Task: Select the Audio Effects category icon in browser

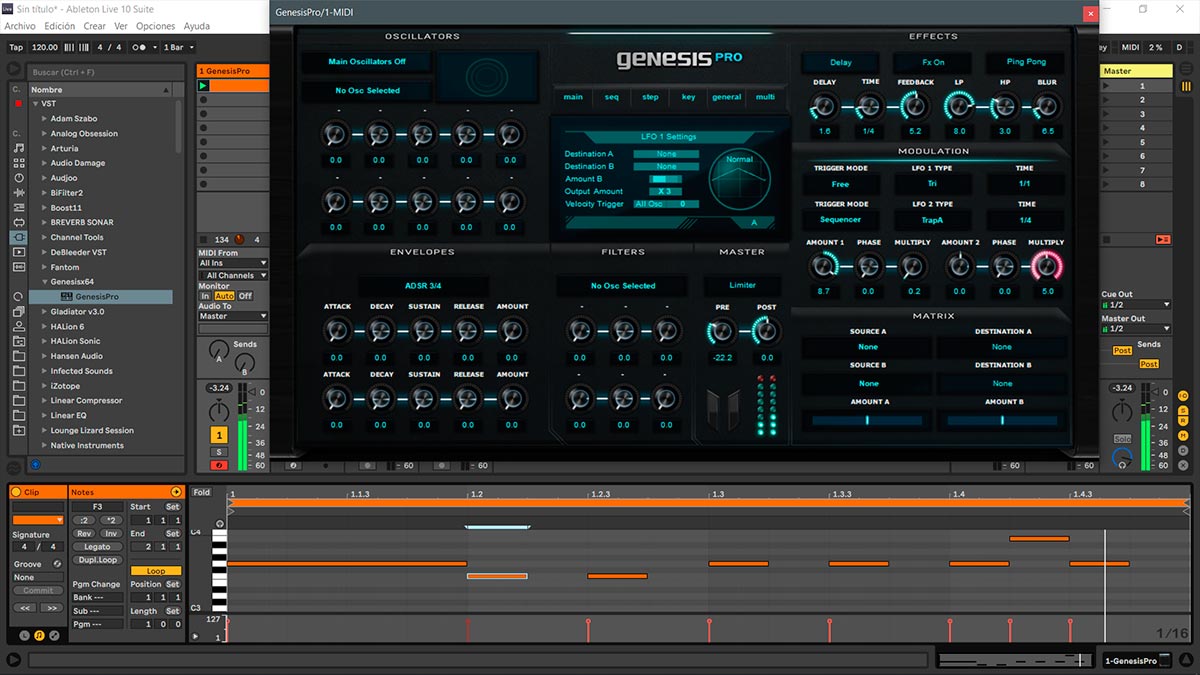Action: (x=19, y=192)
